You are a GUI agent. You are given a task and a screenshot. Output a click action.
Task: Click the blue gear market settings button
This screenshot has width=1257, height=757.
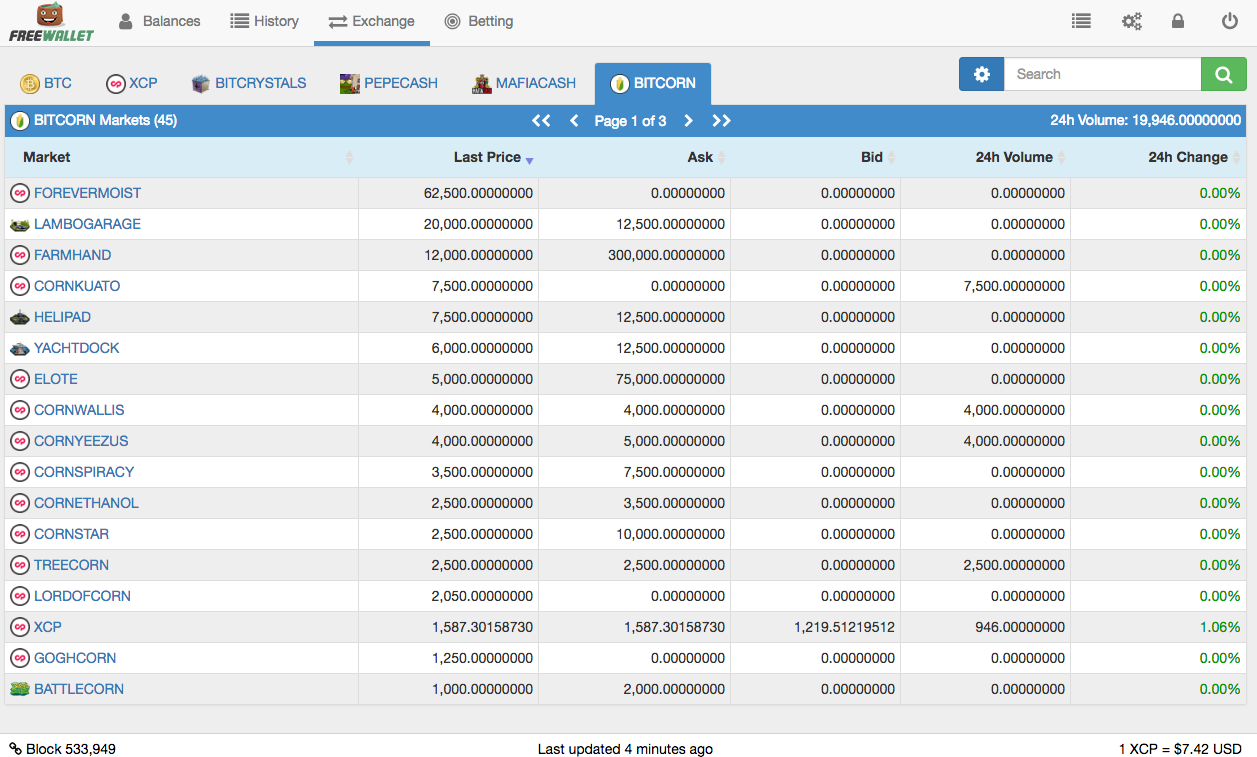click(x=981, y=74)
